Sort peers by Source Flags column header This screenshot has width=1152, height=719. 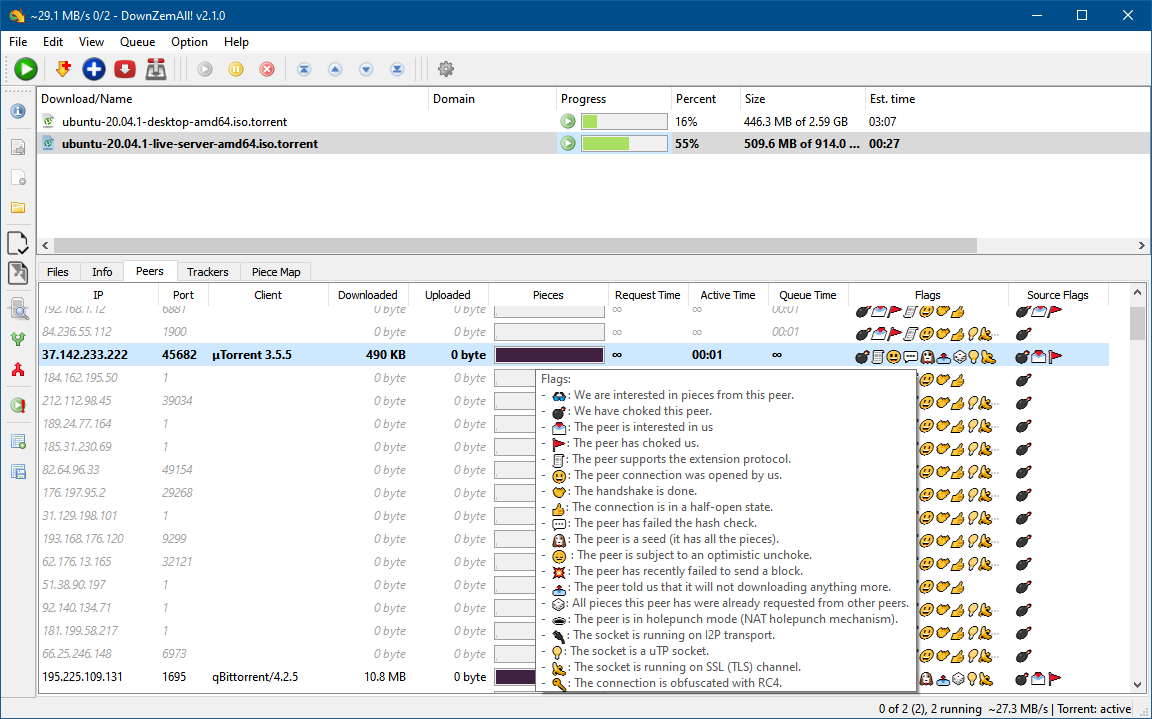pos(1058,295)
